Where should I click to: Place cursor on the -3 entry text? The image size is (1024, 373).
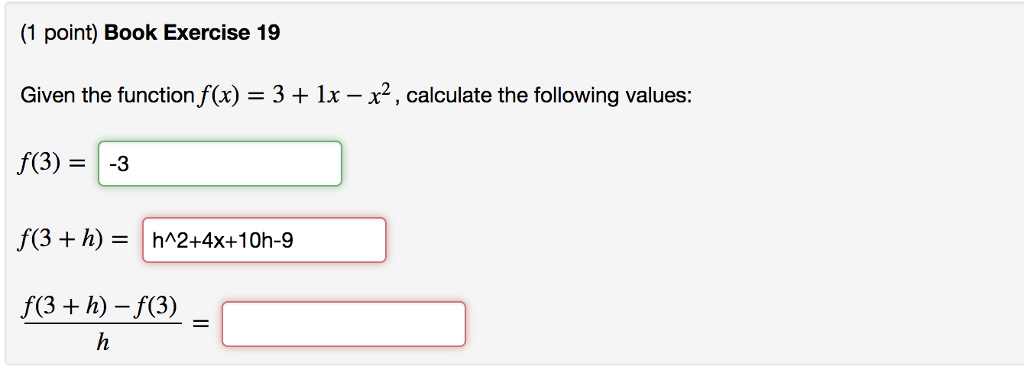pos(119,165)
